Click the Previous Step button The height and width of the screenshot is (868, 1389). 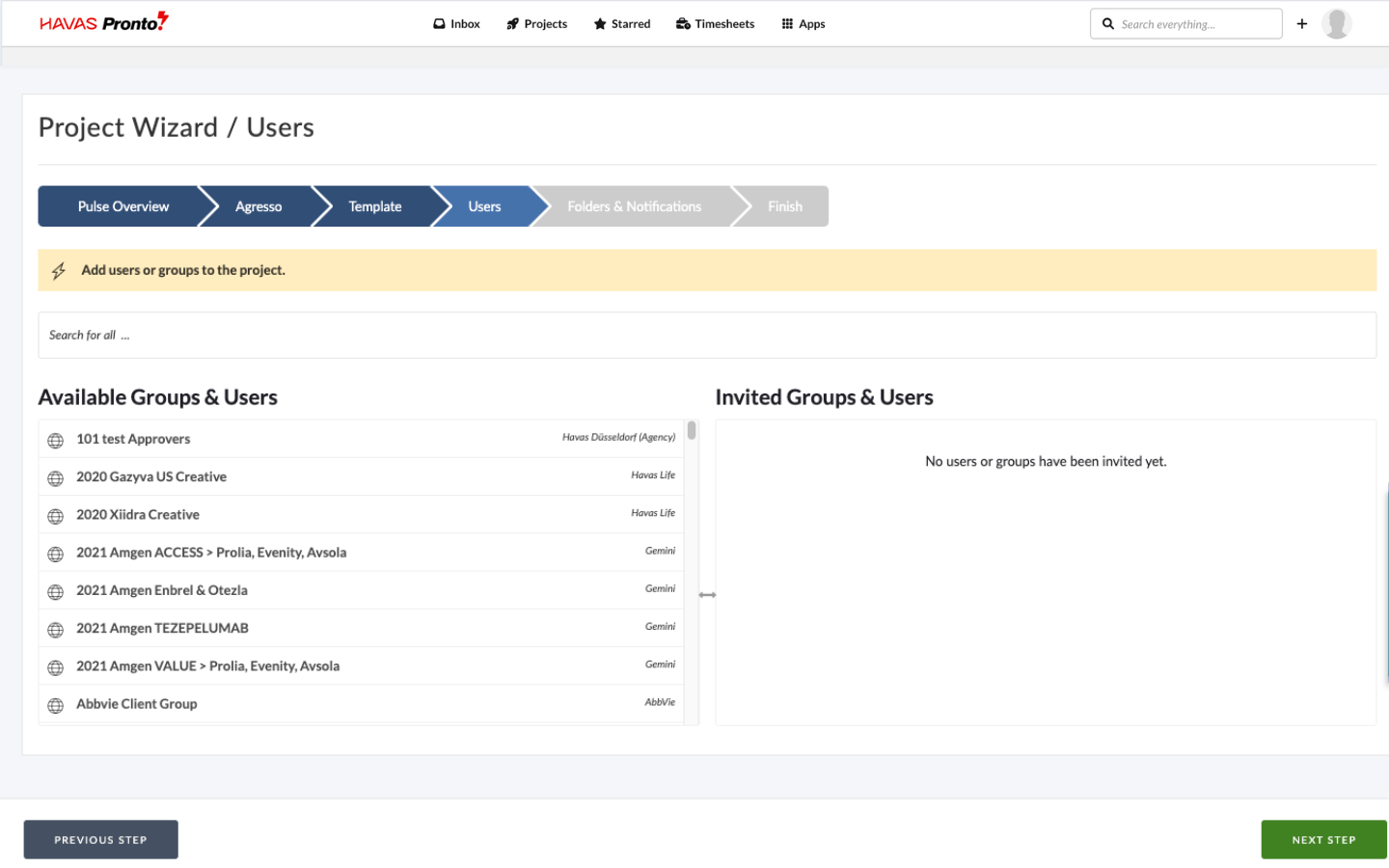tap(101, 839)
